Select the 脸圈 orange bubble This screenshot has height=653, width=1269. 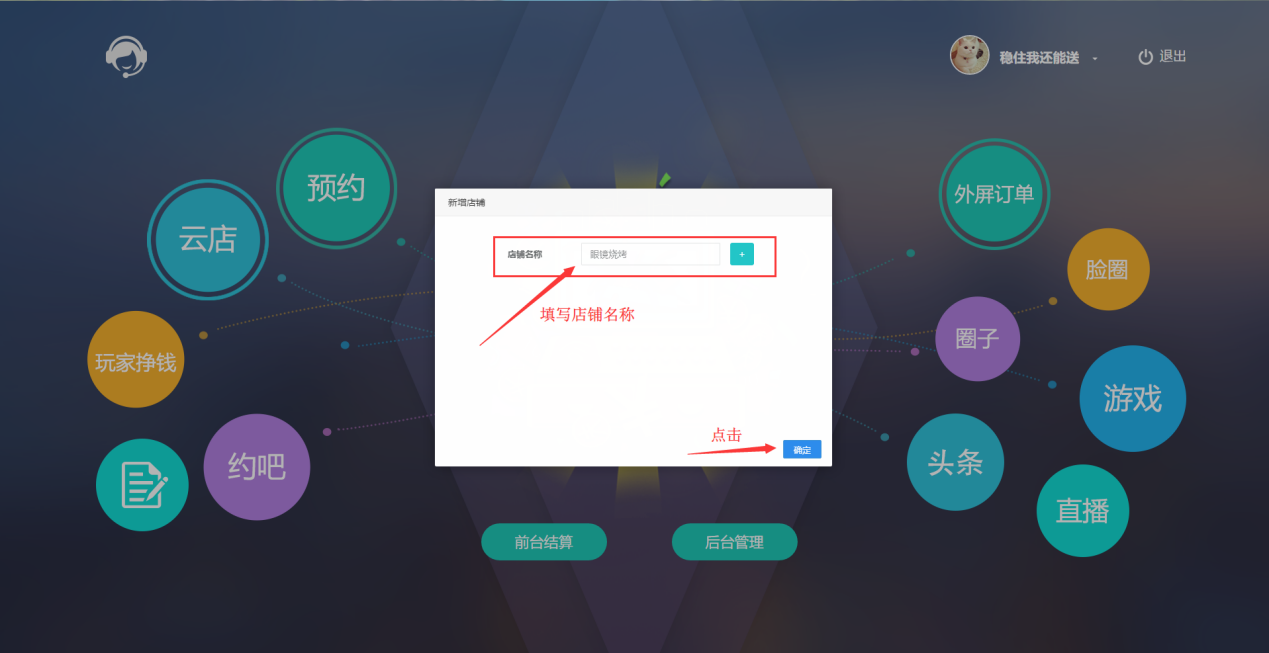[1108, 269]
